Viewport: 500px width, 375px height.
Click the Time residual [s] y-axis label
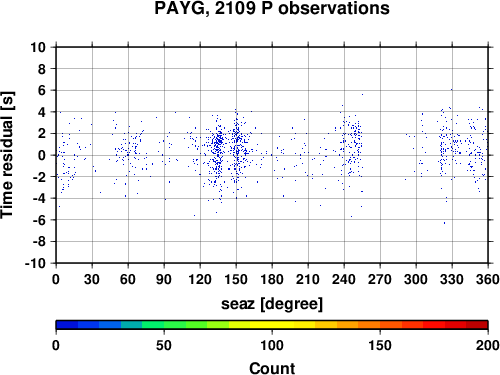[7, 155]
